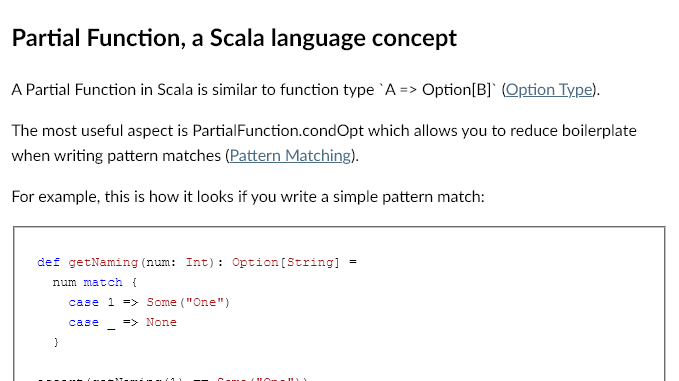Viewport: 679px width, 381px height.
Task: Click the first case keyword
Action: [x=84, y=302]
